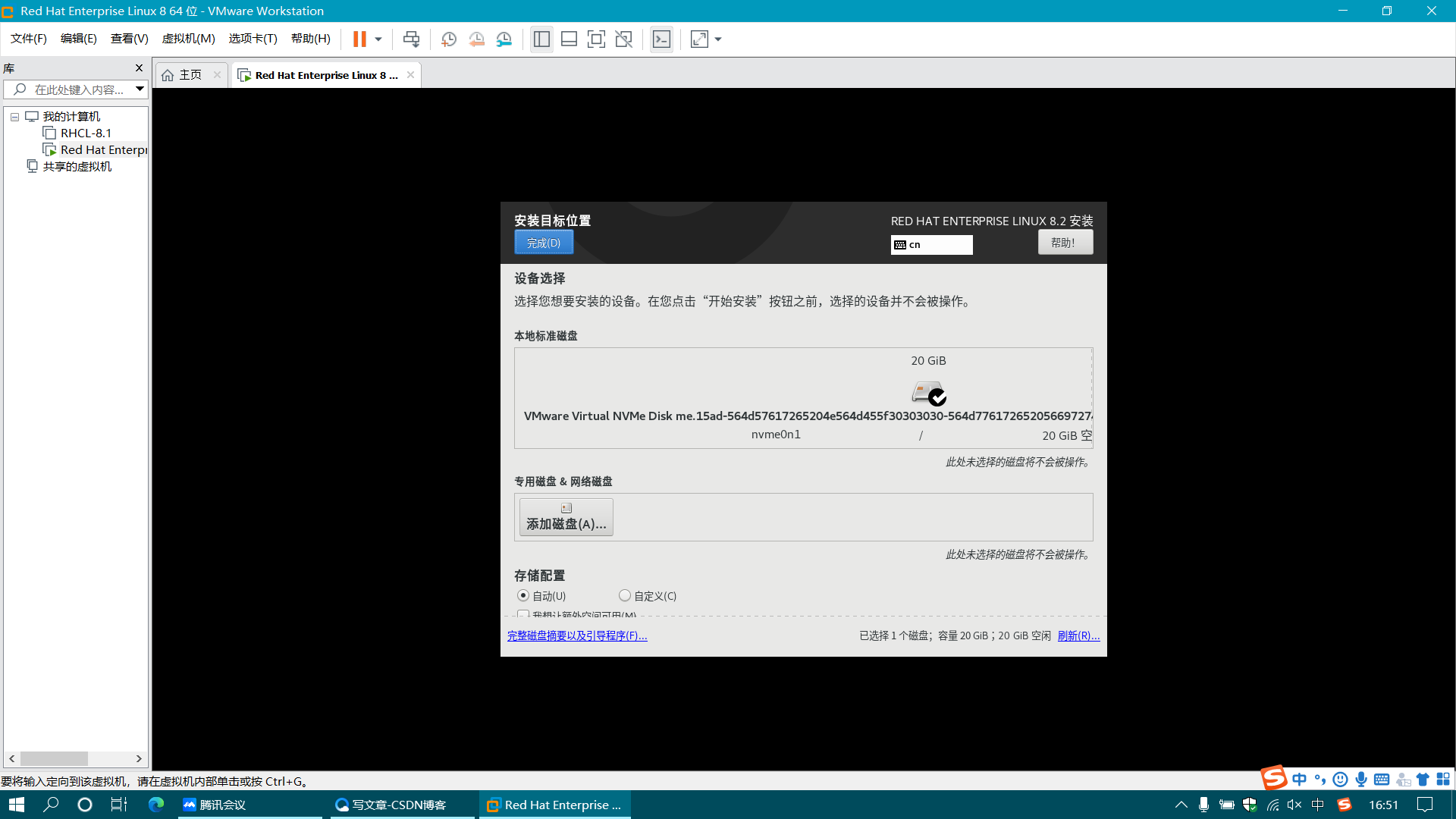Open the snapshot manager
Screen dimensions: 1456x819
(504, 39)
